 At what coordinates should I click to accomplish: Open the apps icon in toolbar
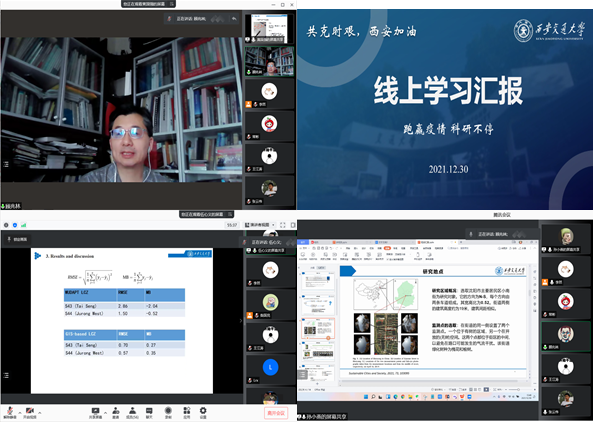186,412
